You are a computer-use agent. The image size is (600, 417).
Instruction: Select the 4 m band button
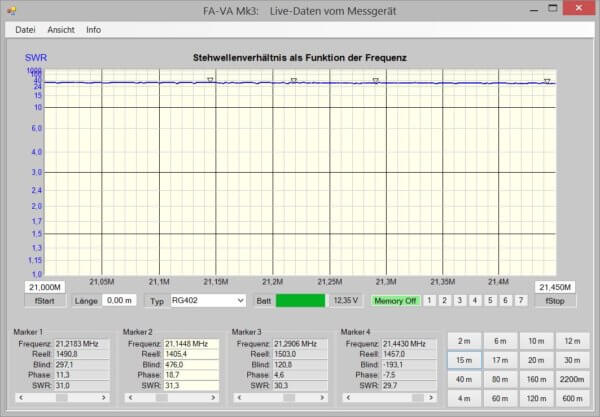(464, 399)
